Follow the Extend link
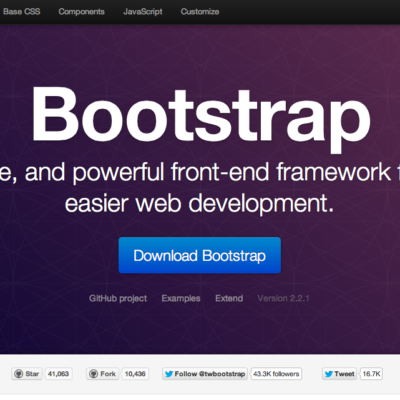The image size is (400, 400). point(229,298)
